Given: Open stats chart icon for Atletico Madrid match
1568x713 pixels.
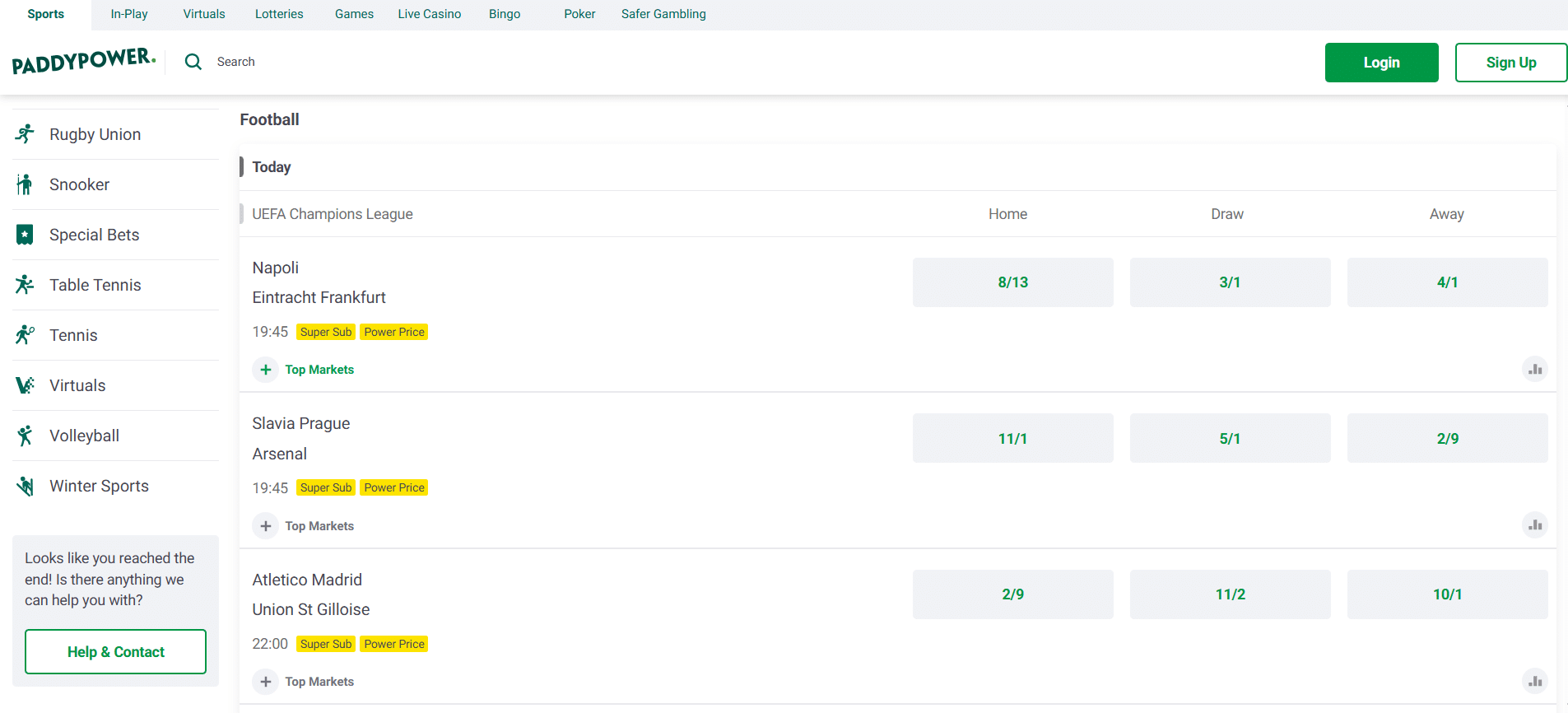Looking at the screenshot, I should point(1535,682).
